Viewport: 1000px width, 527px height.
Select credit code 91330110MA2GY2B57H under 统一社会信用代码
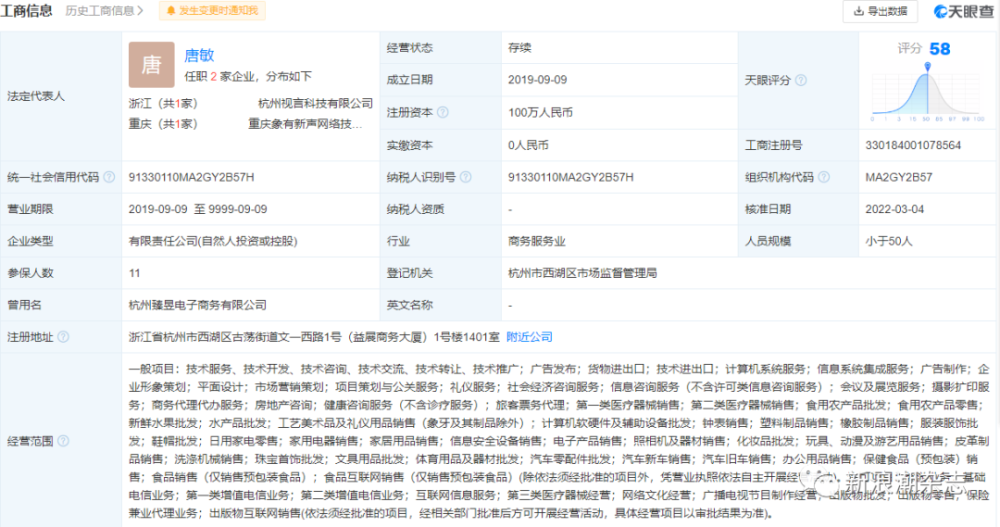[x=191, y=177]
